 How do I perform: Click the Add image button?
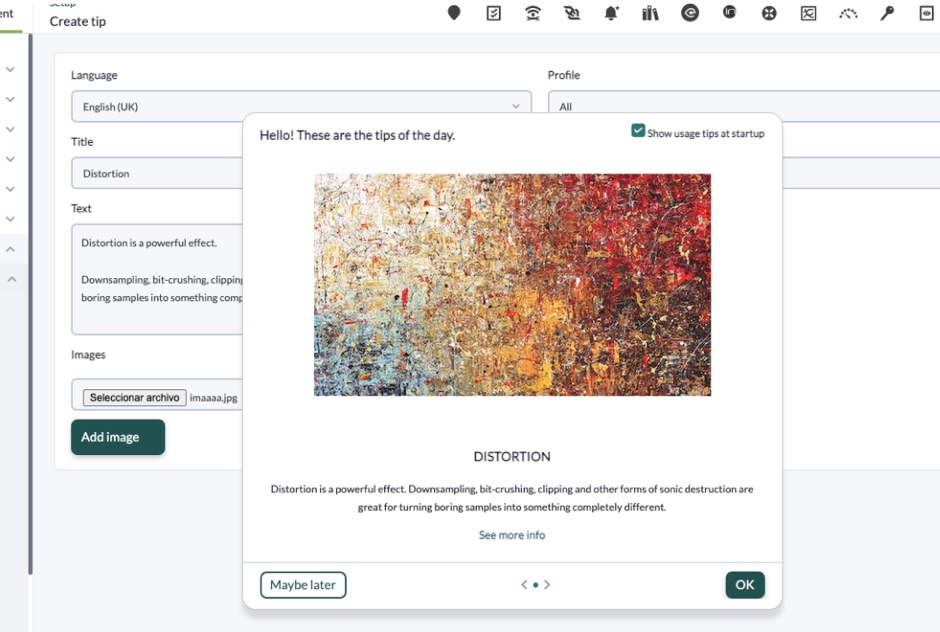pyautogui.click(x=118, y=437)
